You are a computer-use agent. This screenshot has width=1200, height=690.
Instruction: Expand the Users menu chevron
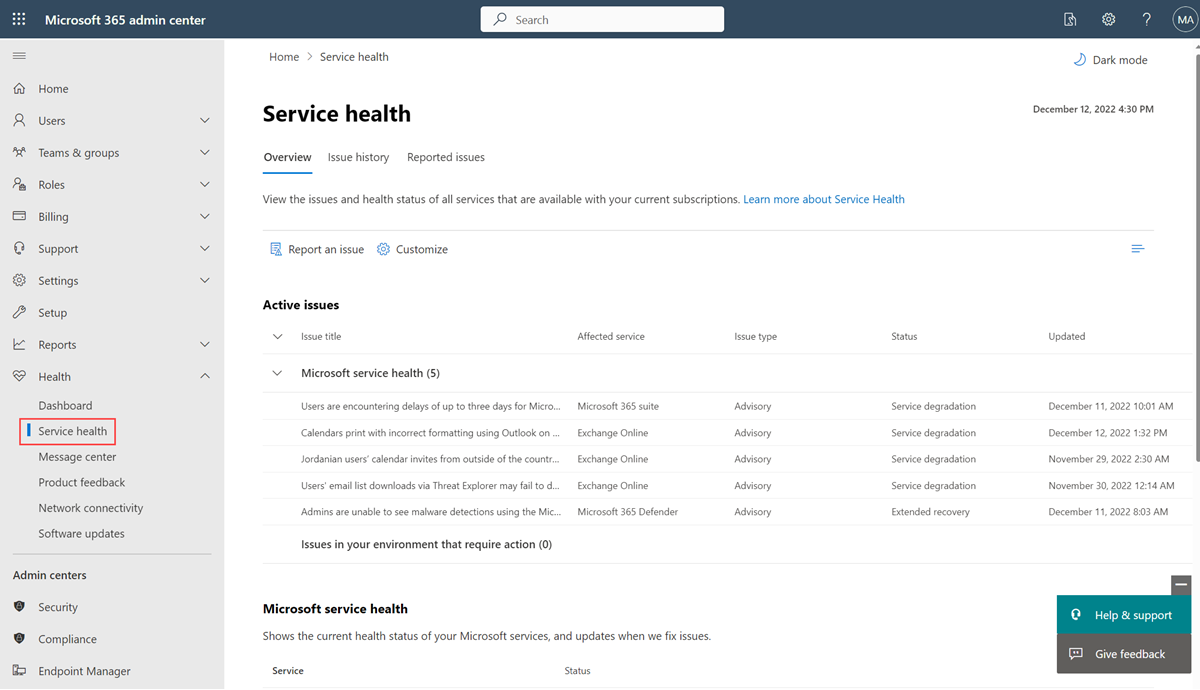(205, 121)
